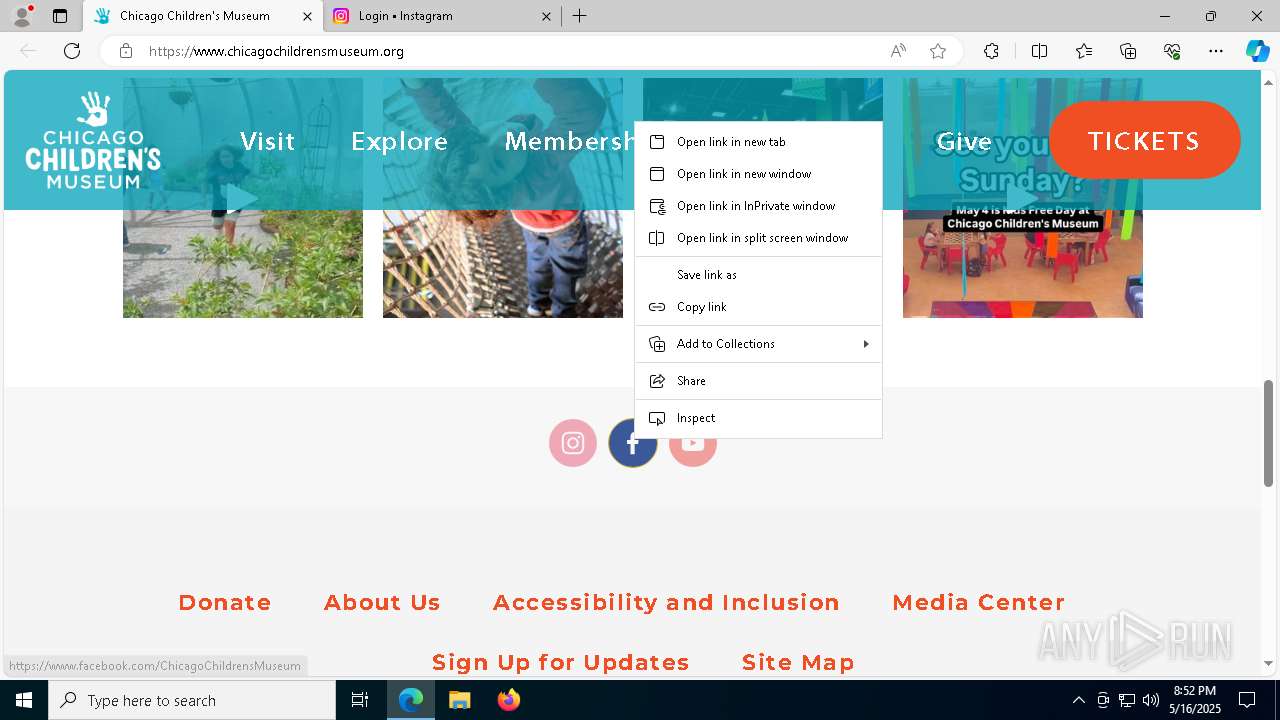Viewport: 1280px width, 720px height.
Task: Open the Media Center footer link
Action: pyautogui.click(x=978, y=602)
